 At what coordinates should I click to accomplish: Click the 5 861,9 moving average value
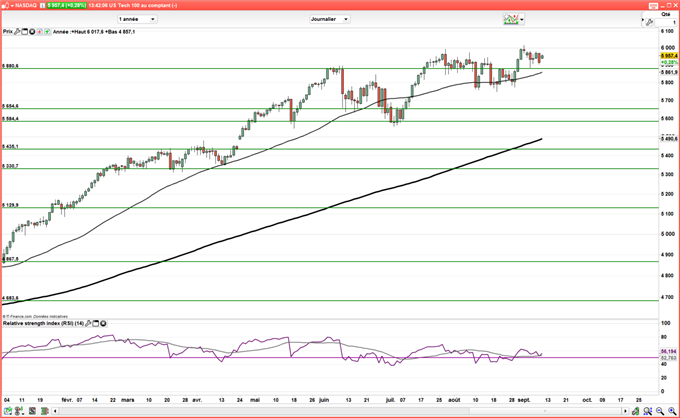point(669,72)
